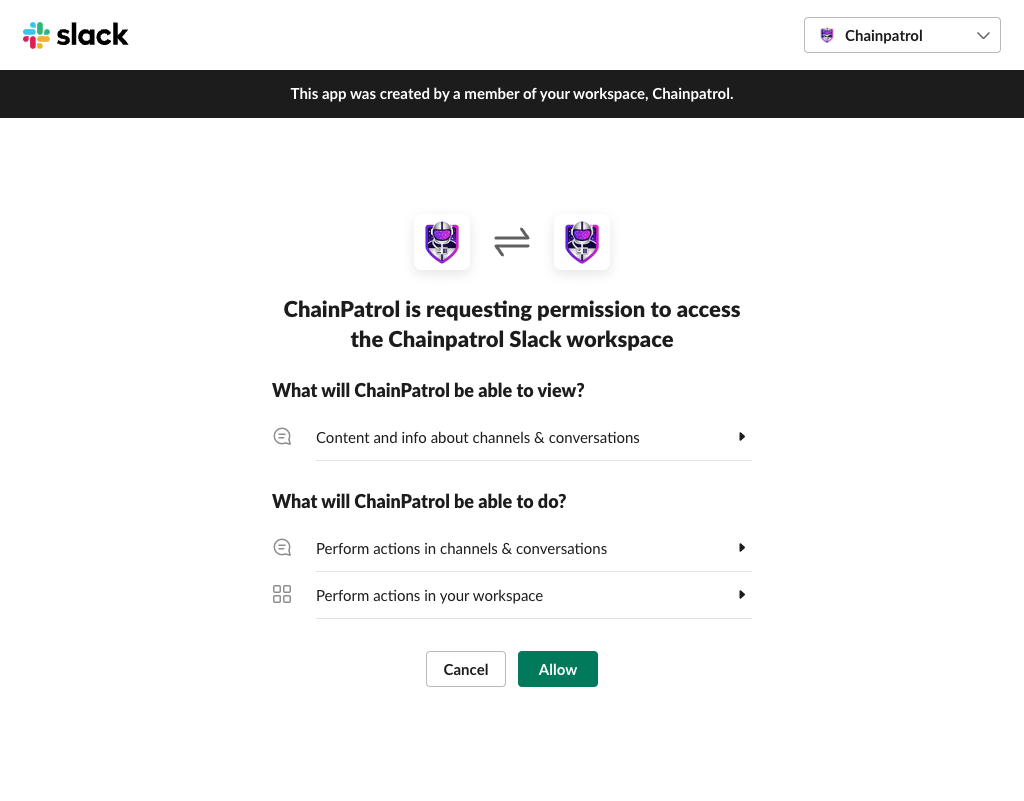Click the permission request heading
The width and height of the screenshot is (1024, 801).
click(x=511, y=323)
